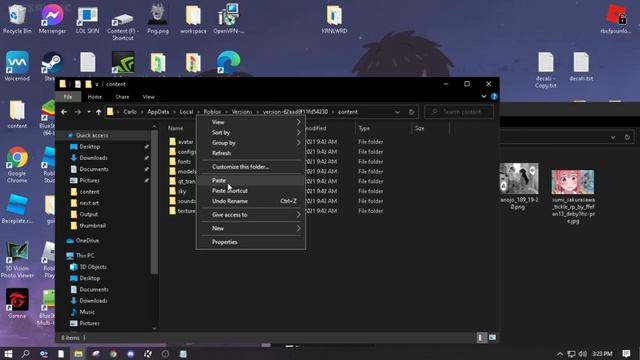Image resolution: width=640 pixels, height=360 pixels.
Task: Expand the Give access to submenu
Action: pyautogui.click(x=251, y=215)
